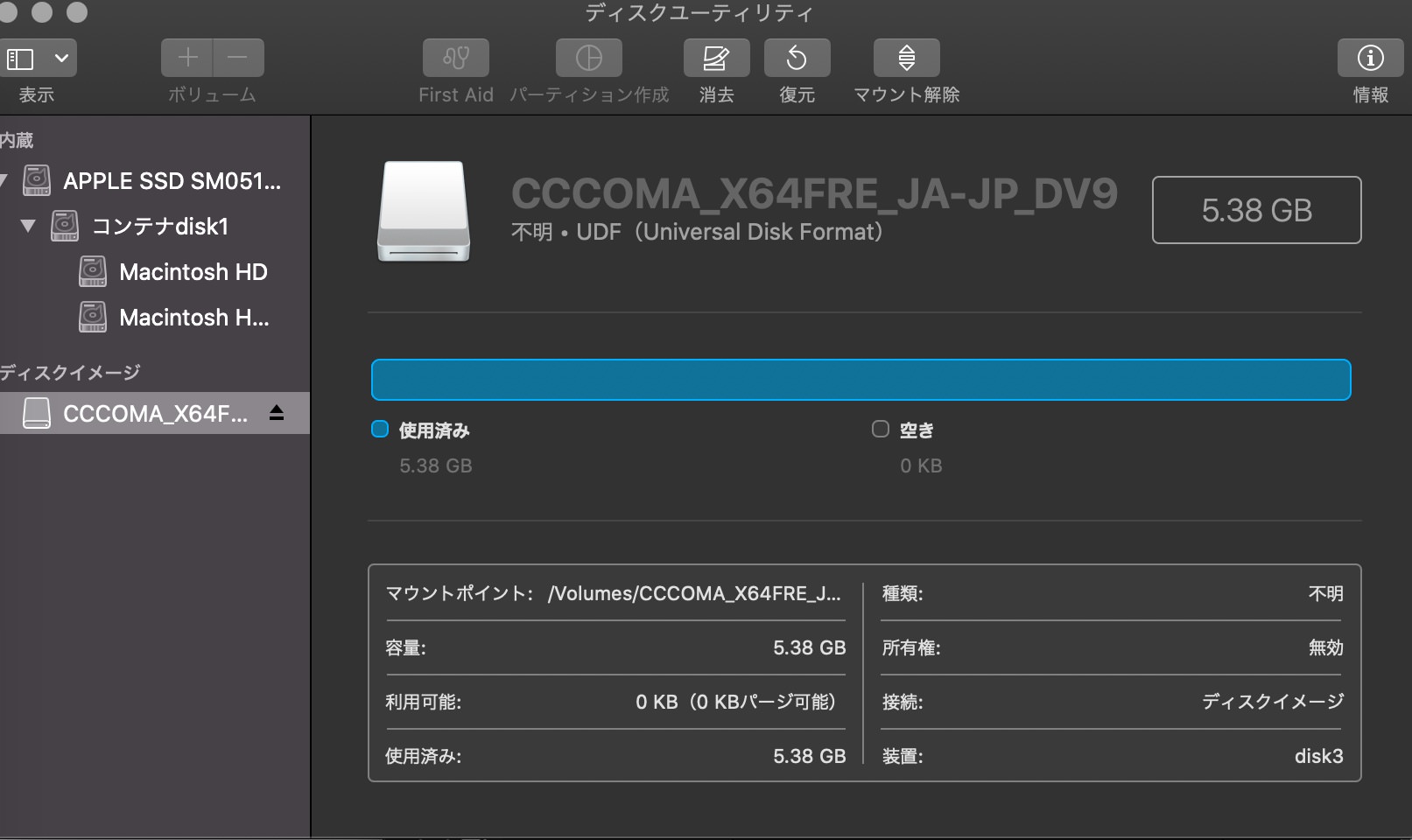Collapse the APPLE SSD disclosure triangle
The width and height of the screenshot is (1412, 840).
coord(4,180)
